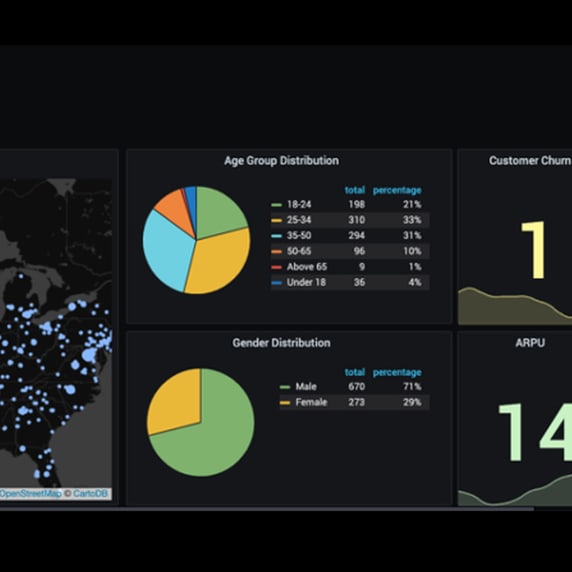Click the yellow 25-34 color swatch
The height and width of the screenshot is (572, 572).
277,220
